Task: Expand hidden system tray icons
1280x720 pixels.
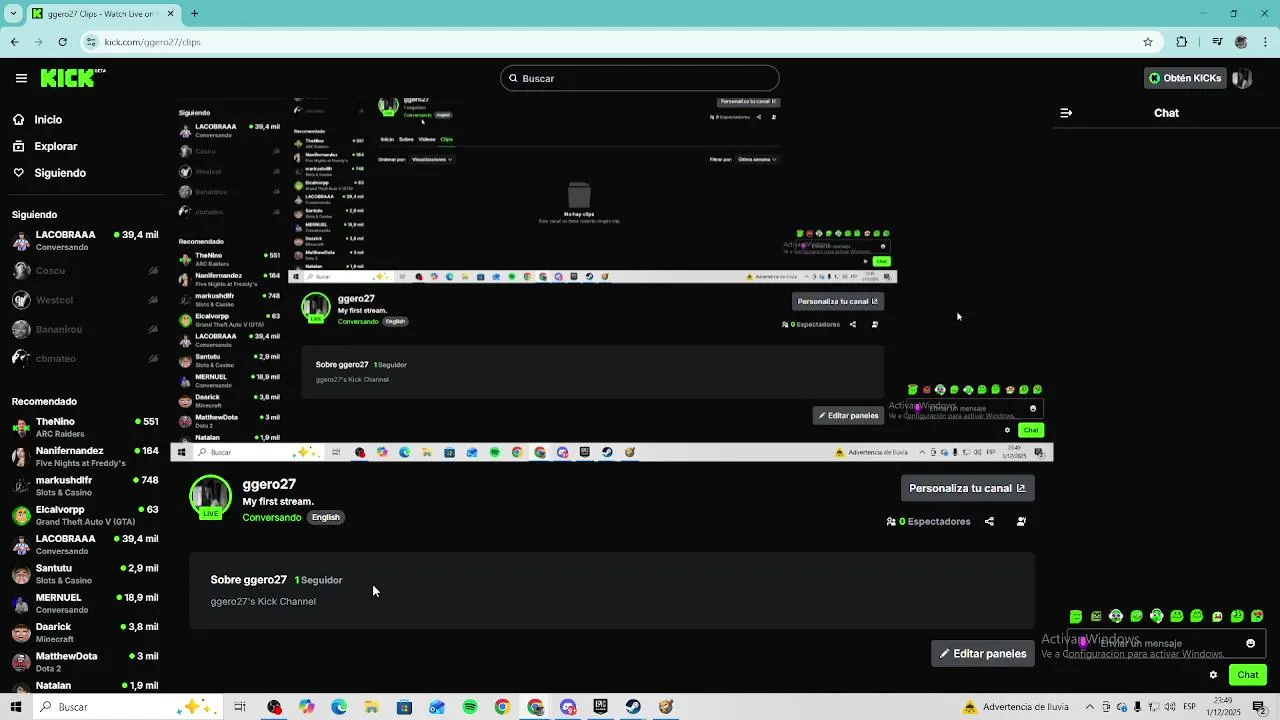Action: (x=1088, y=707)
